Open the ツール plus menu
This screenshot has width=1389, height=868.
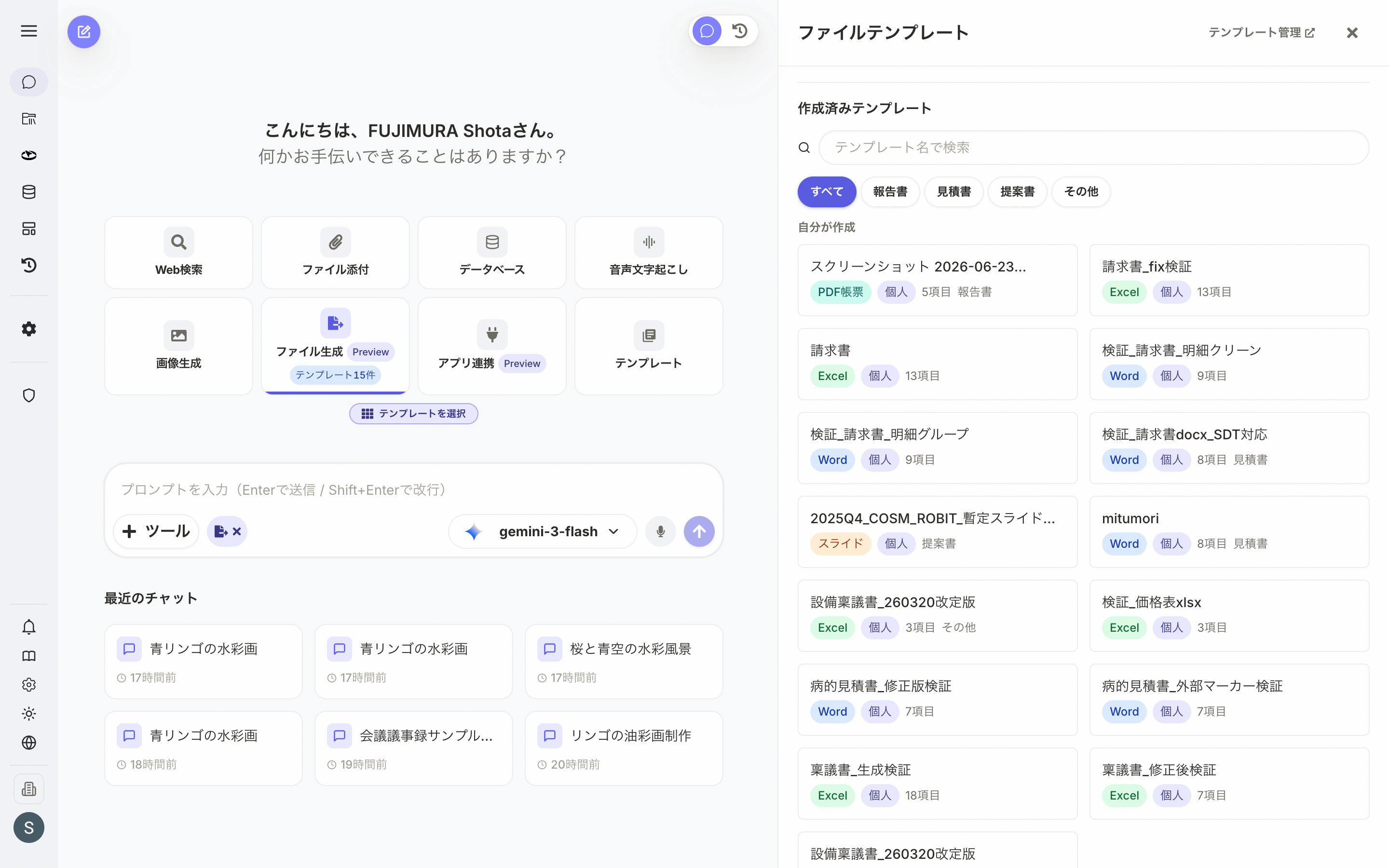coord(156,531)
